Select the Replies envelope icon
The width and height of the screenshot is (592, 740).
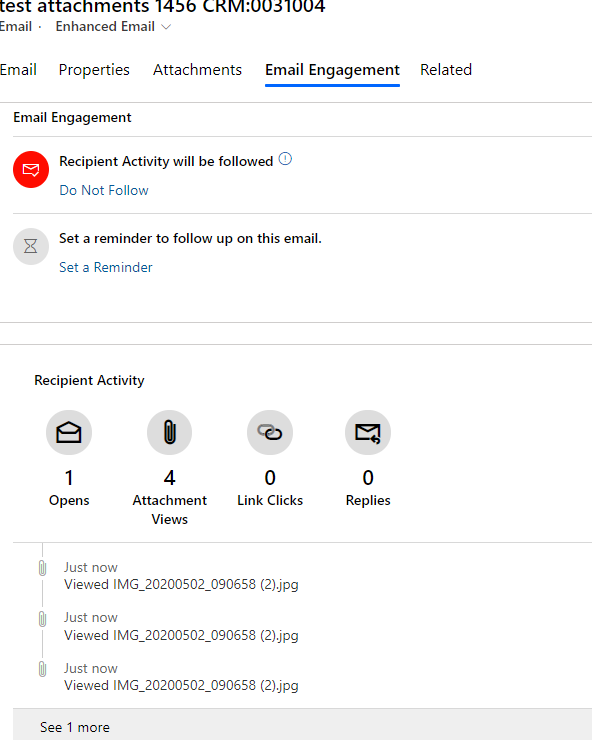coord(368,432)
